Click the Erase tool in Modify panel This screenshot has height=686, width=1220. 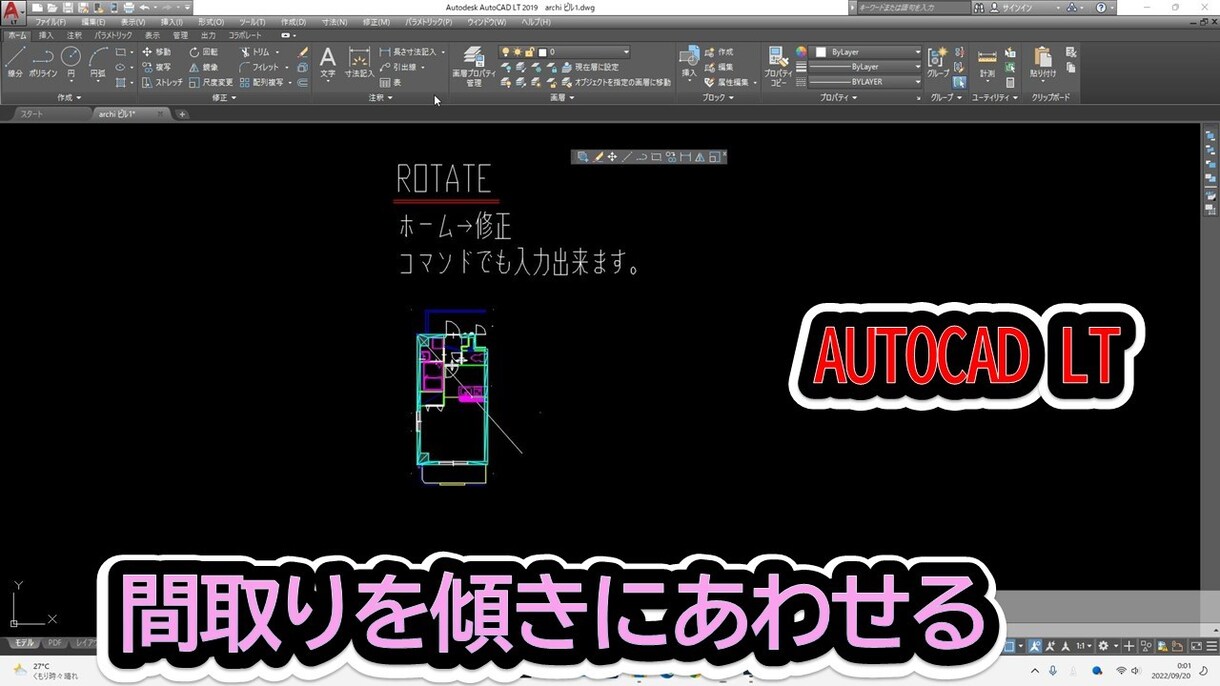[x=303, y=52]
